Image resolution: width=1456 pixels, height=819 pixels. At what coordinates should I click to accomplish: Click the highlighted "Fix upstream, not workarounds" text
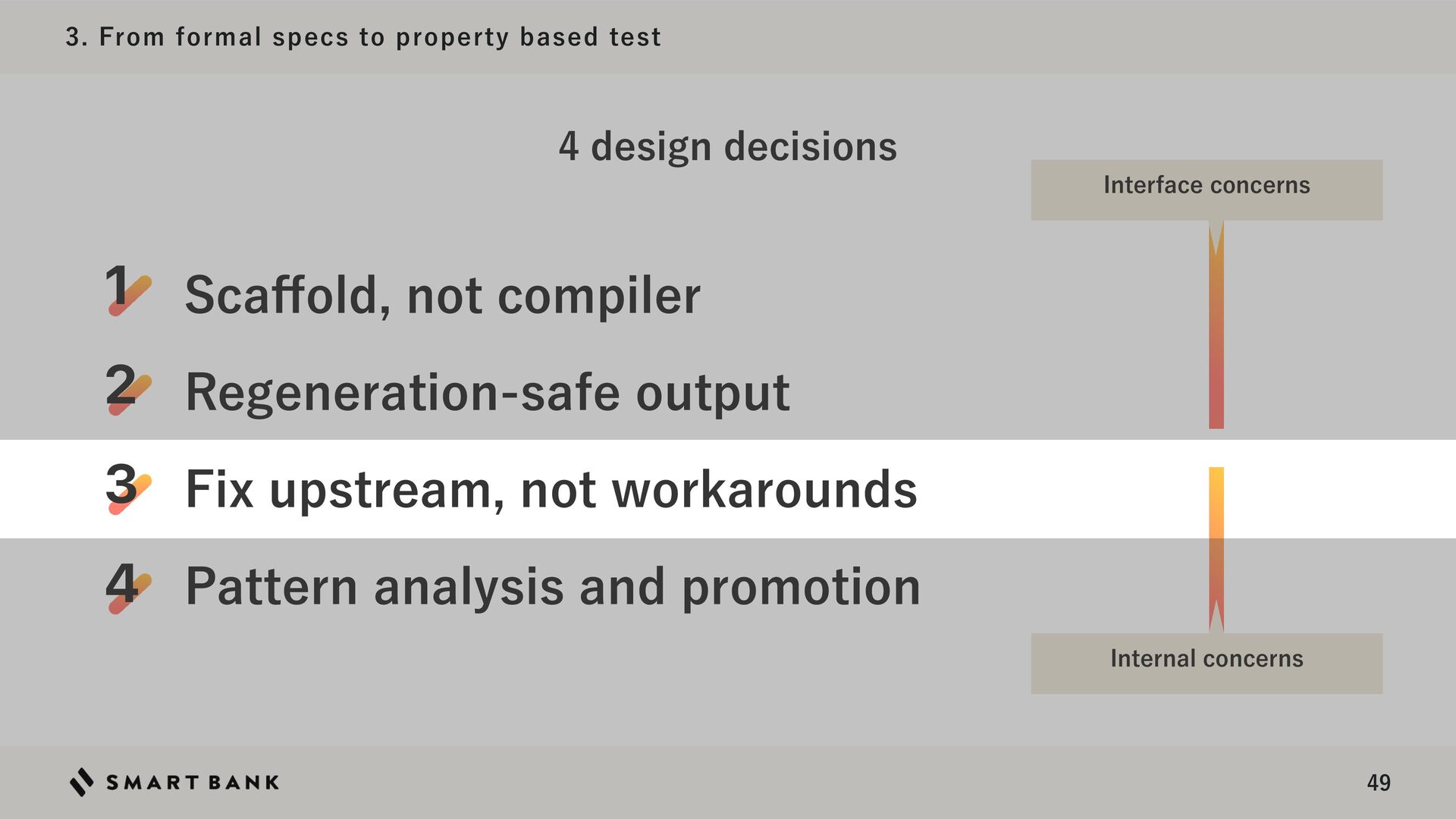point(551,489)
